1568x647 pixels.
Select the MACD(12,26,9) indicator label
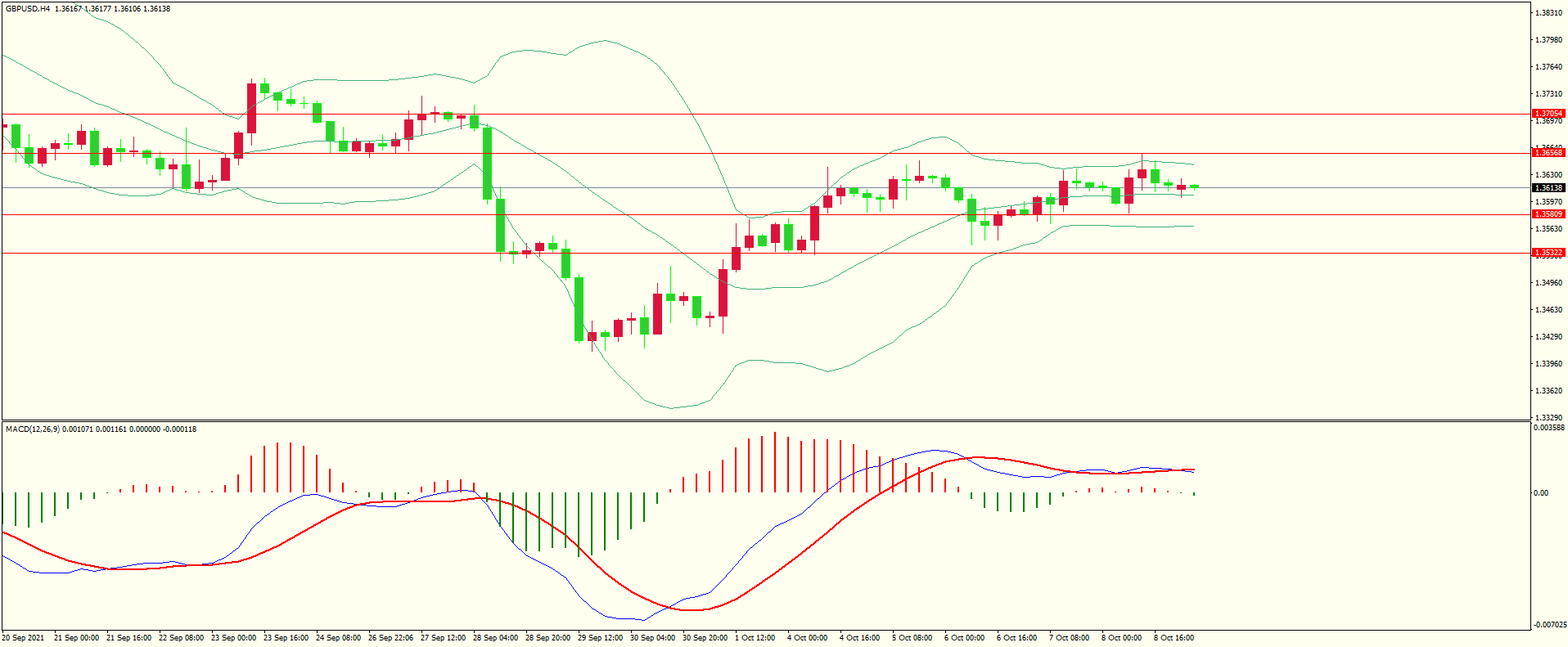33,429
